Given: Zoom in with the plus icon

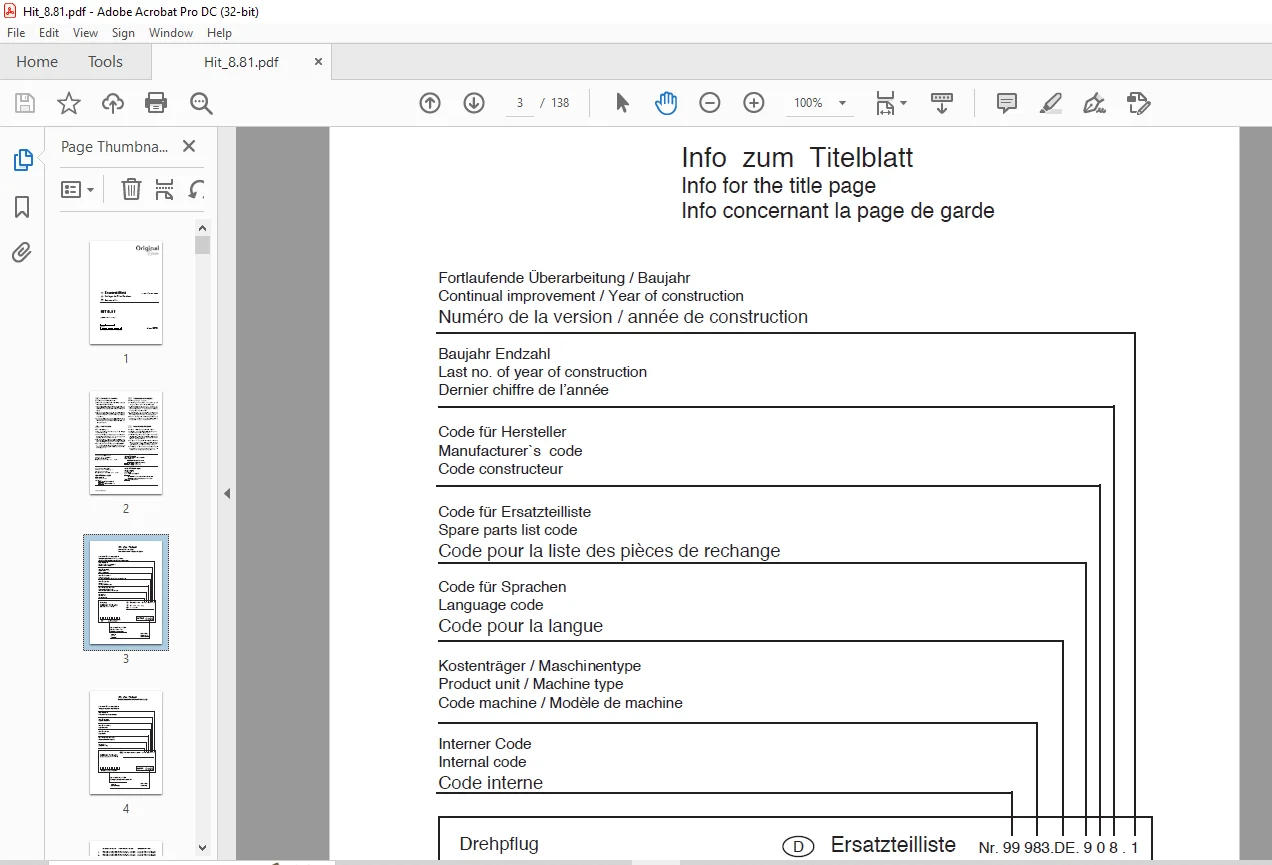Looking at the screenshot, I should (754, 103).
